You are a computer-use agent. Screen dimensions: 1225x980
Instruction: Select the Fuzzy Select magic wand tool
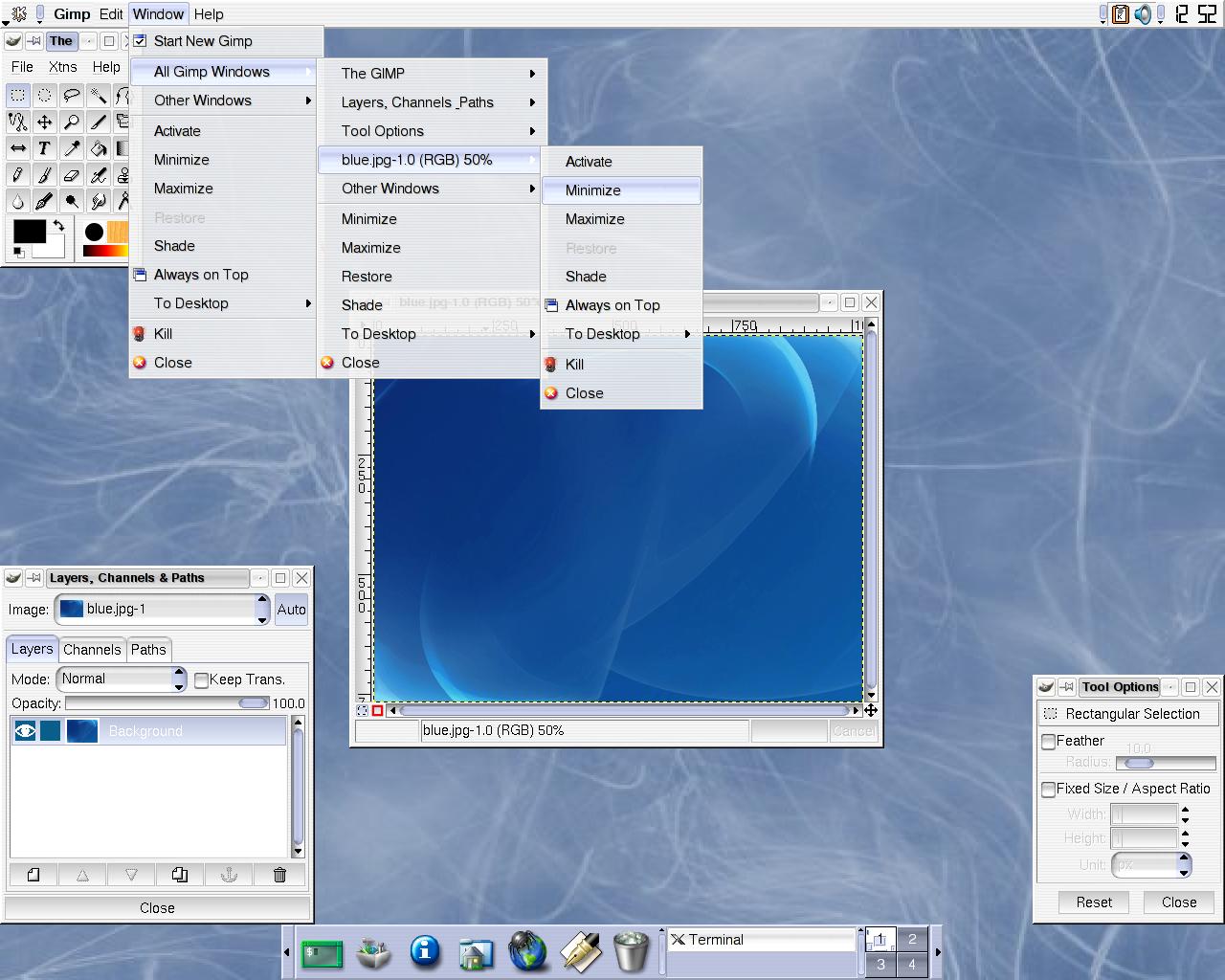pos(98,95)
